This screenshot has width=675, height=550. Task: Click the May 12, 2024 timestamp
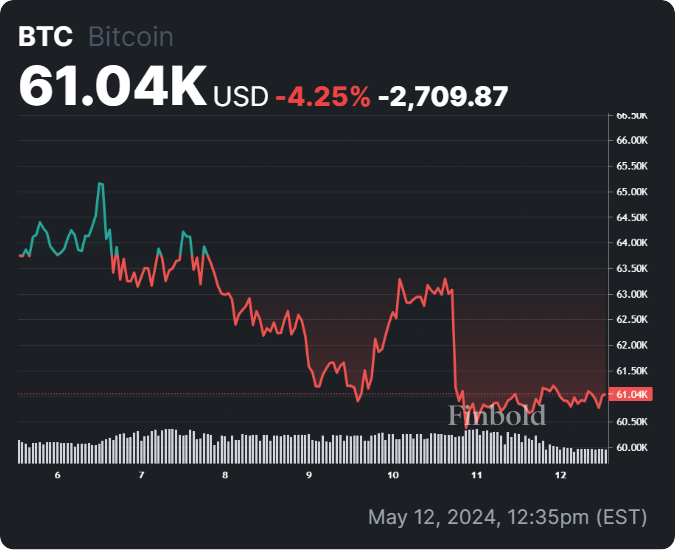click(x=507, y=517)
